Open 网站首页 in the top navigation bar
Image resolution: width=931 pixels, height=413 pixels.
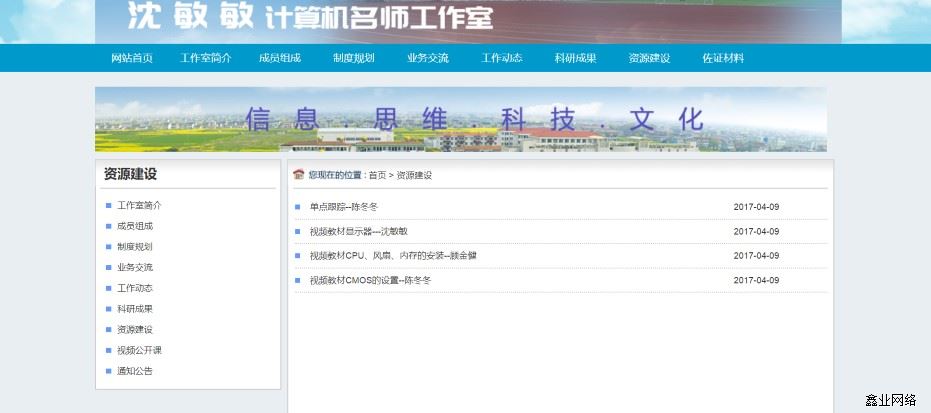point(132,58)
